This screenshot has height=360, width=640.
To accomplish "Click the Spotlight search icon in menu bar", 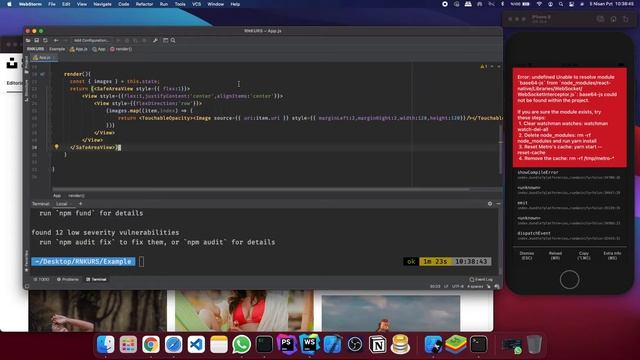I will (561, 4).
